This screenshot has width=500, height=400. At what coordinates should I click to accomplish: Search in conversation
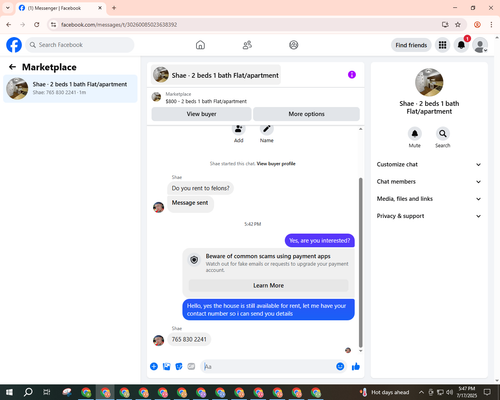tap(443, 134)
